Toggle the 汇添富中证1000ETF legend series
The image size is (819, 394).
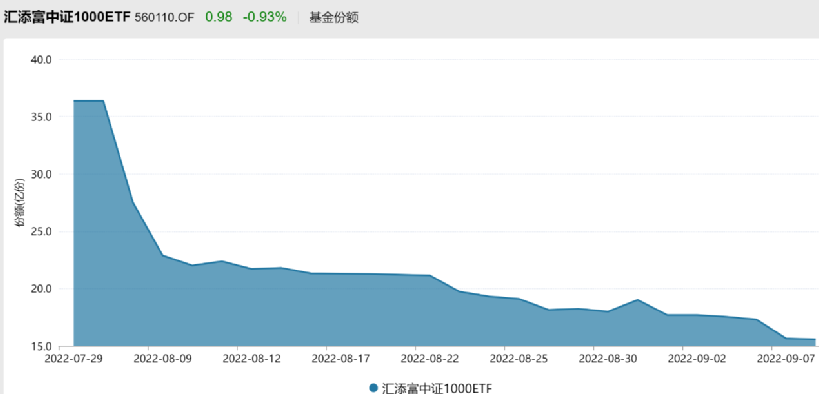430,388
